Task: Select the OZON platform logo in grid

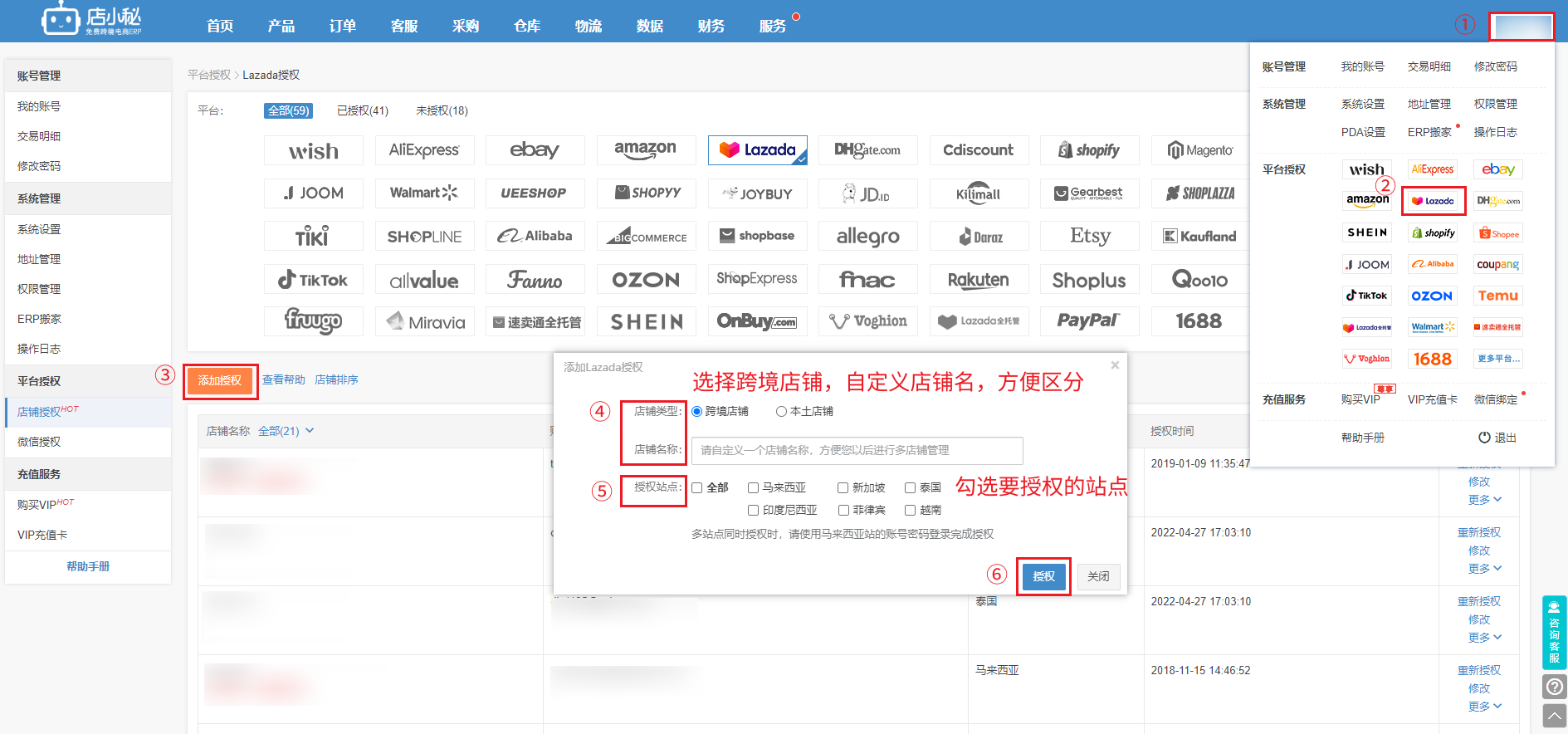Action: point(646,280)
